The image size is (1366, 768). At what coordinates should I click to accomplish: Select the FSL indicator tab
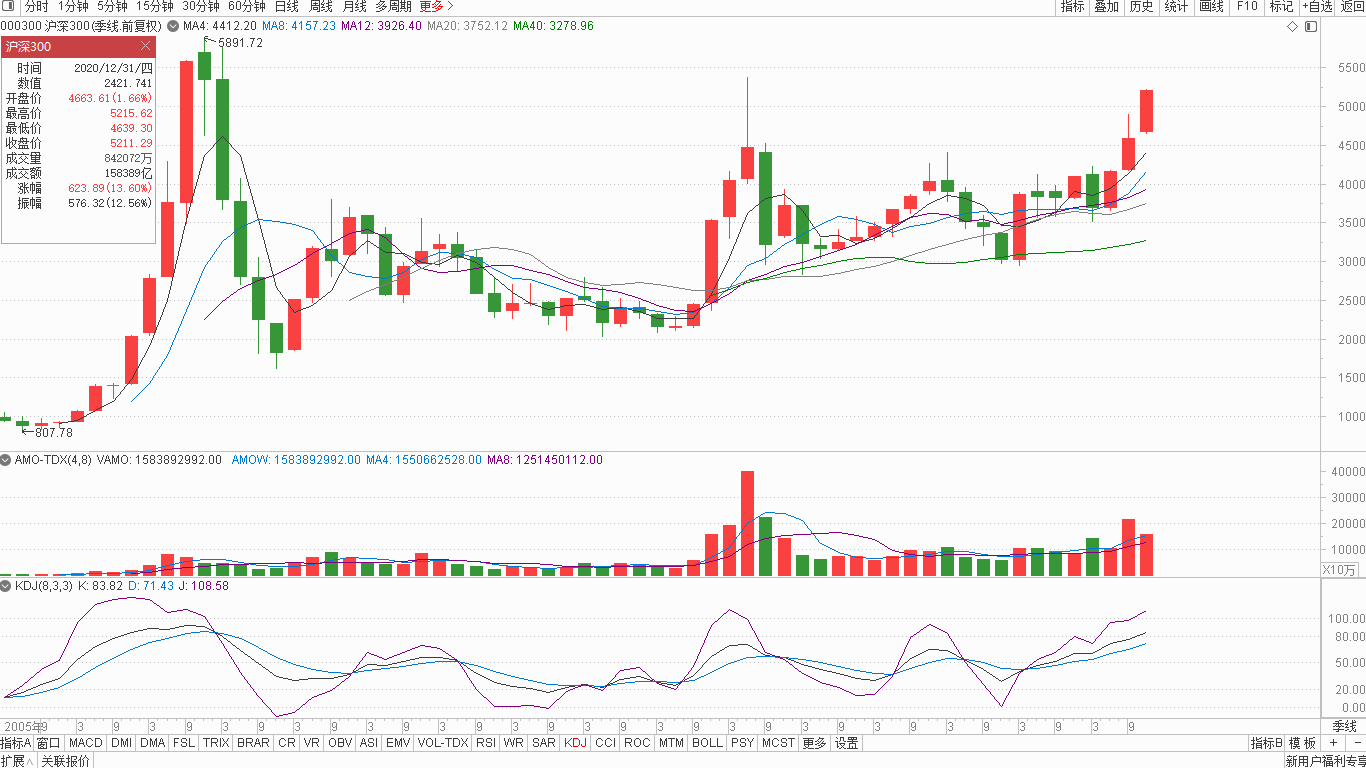(184, 743)
